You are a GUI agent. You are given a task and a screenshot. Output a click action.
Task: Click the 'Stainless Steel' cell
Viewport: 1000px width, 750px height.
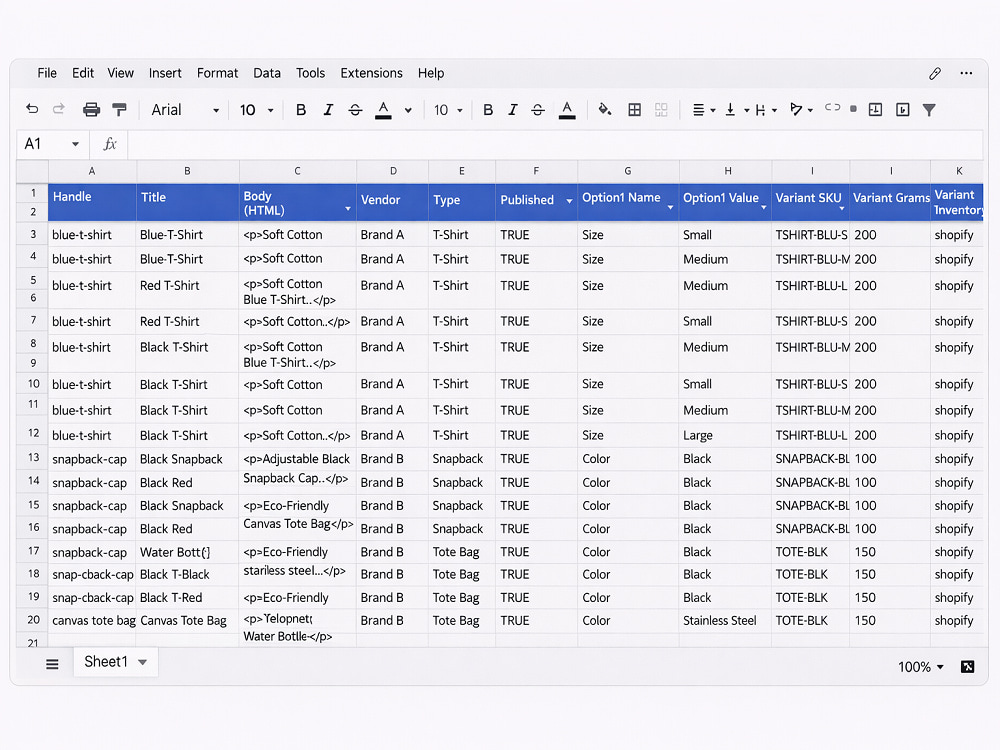pos(725,621)
